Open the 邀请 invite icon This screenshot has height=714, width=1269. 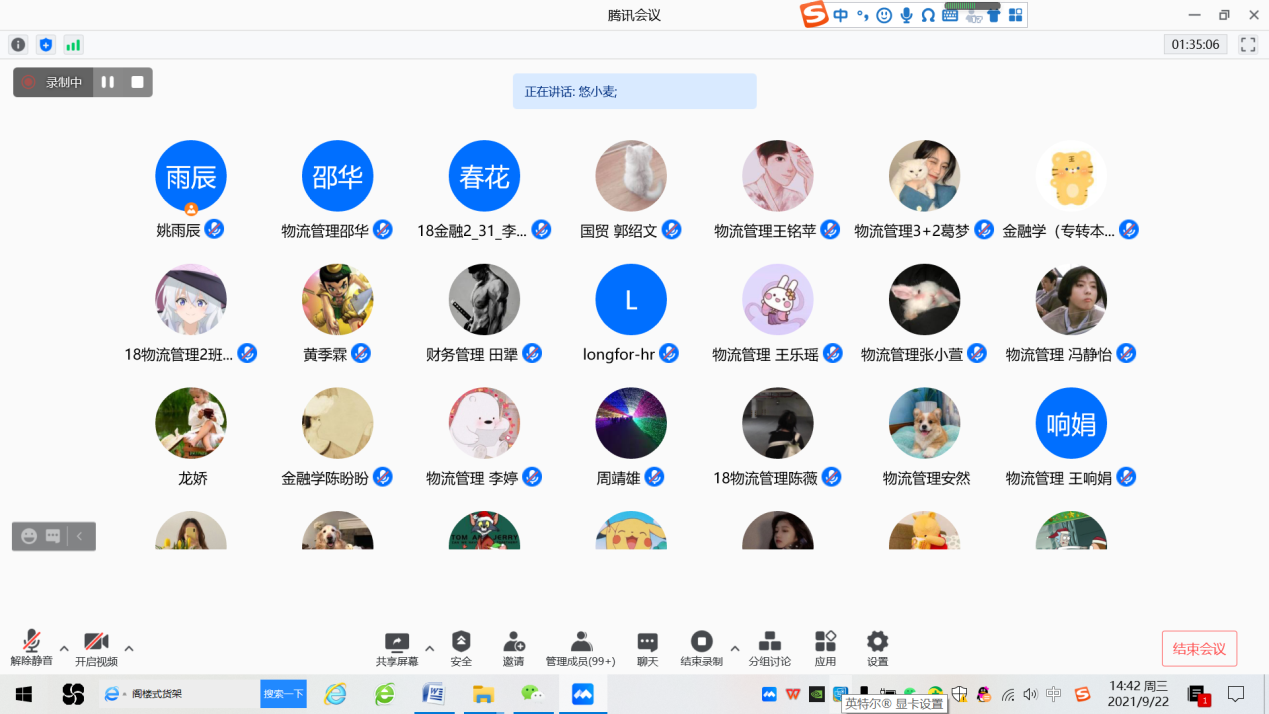[513, 648]
